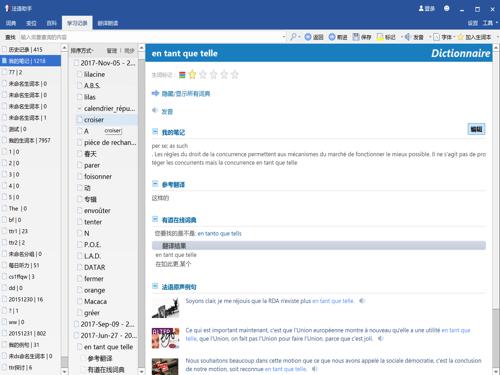The width and height of the screenshot is (500, 375).
Task: Click the blue back arrow icon
Action: point(308,37)
